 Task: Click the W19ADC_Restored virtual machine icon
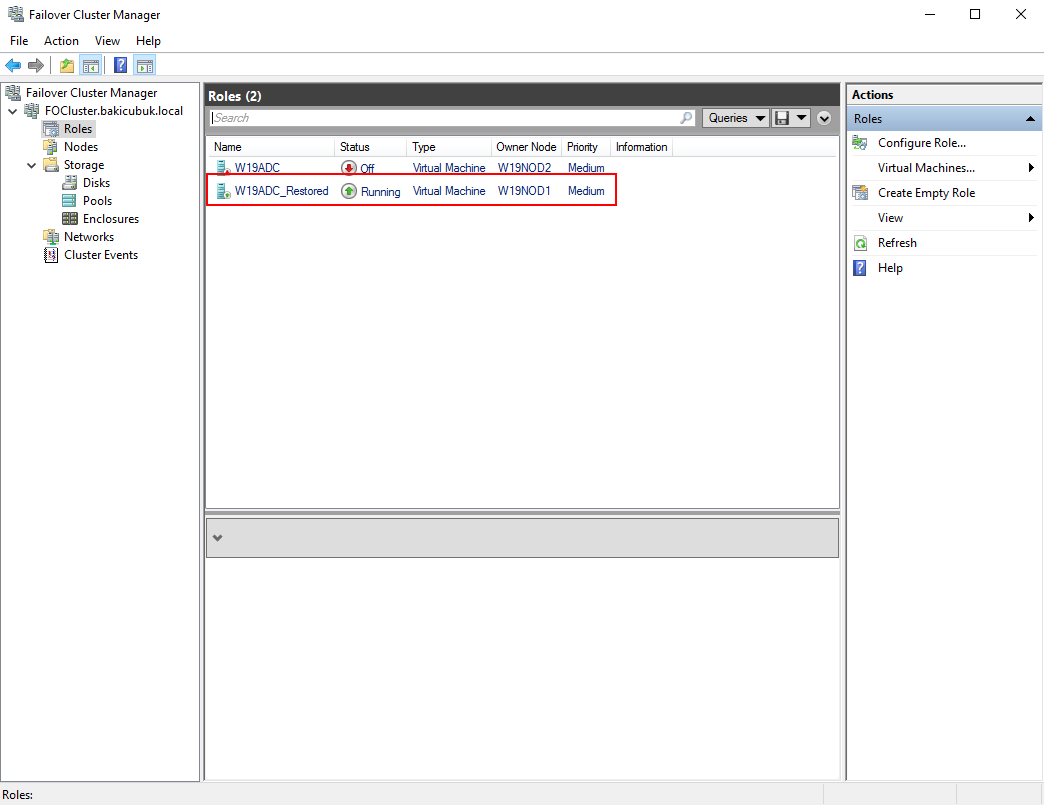223,191
